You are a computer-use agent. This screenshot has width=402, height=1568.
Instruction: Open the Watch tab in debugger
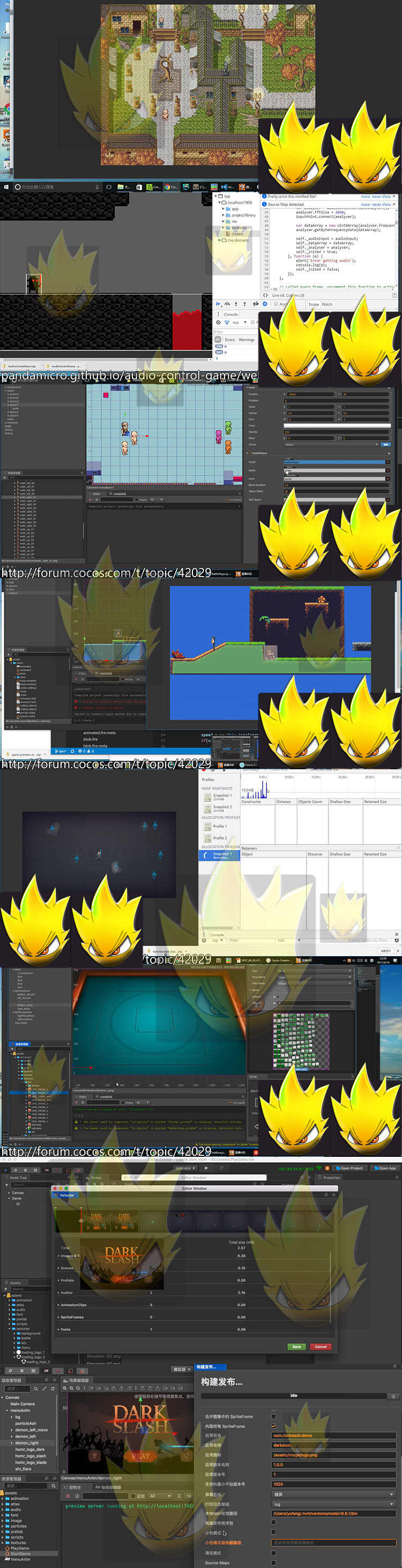327,305
